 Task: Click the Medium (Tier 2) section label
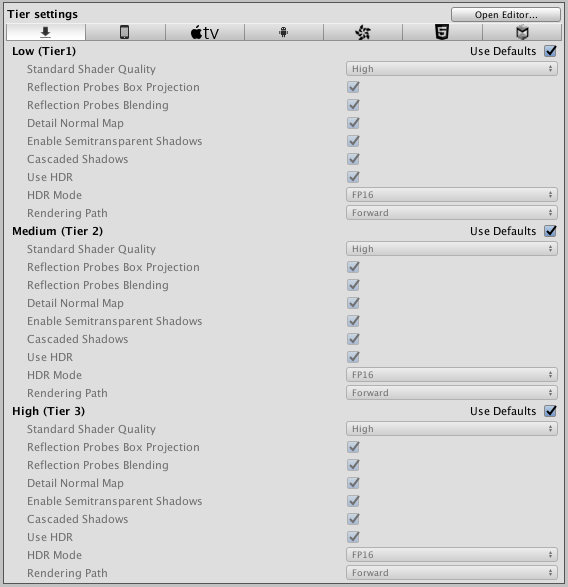tap(57, 231)
